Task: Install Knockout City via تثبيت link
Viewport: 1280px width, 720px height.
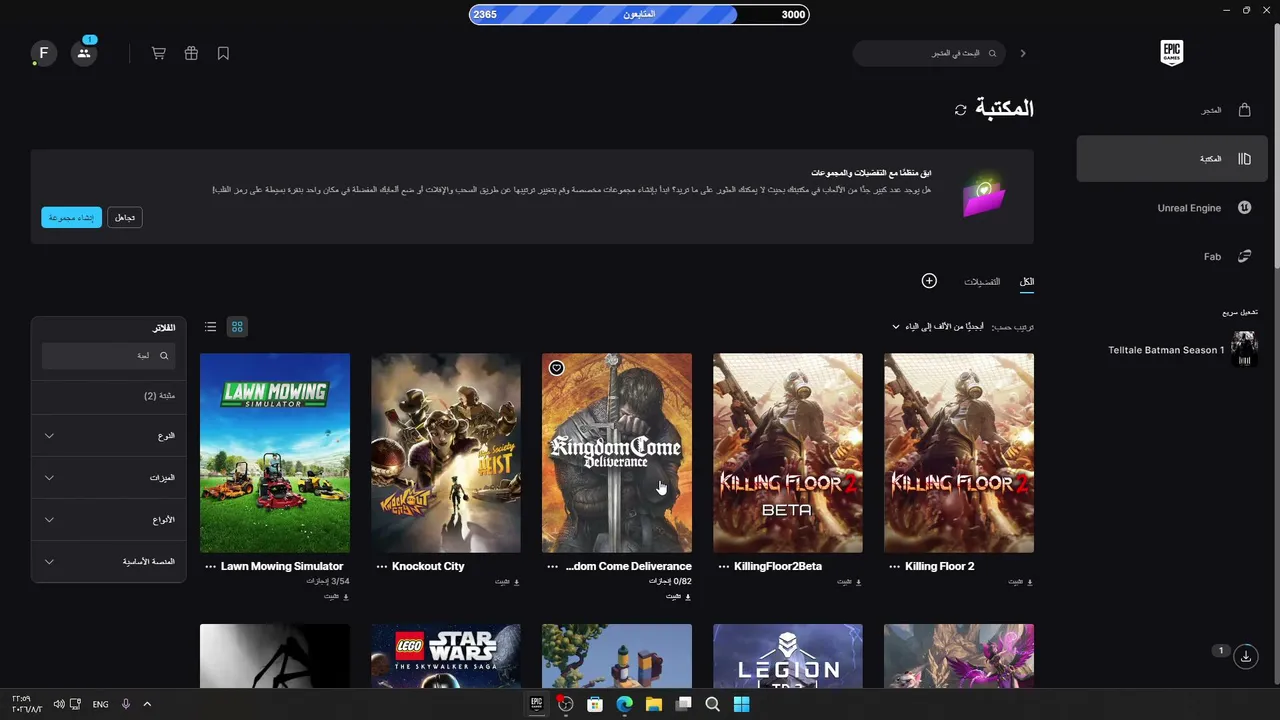Action: pos(507,581)
